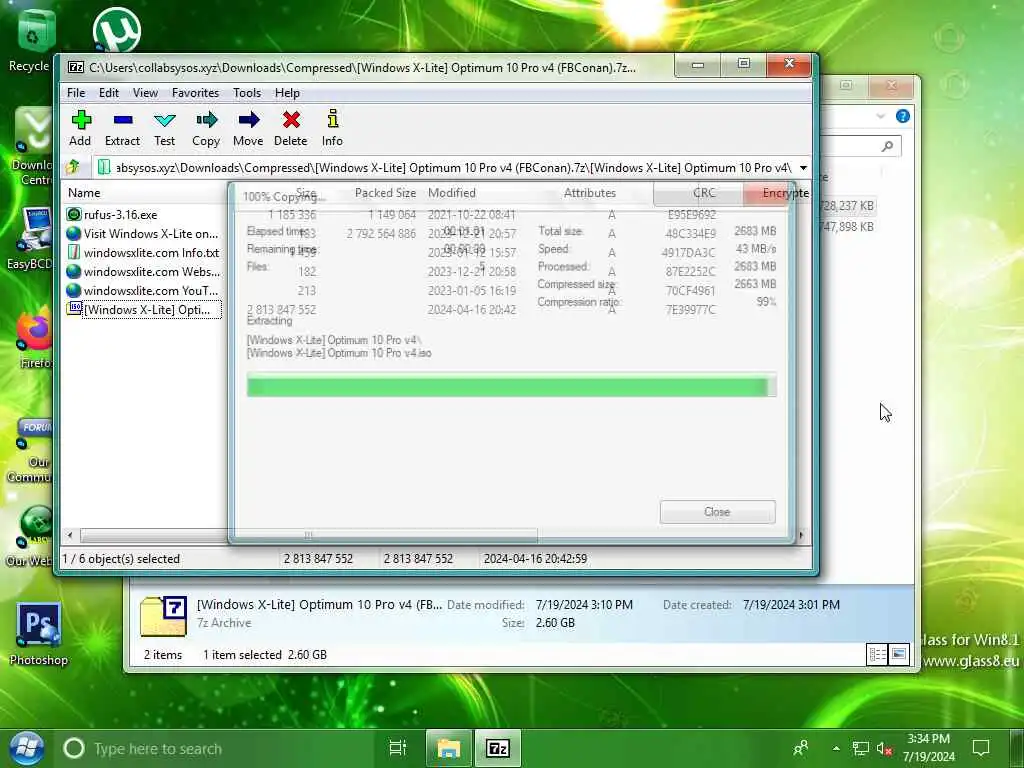Open Task View on the taskbar

click(x=398, y=748)
